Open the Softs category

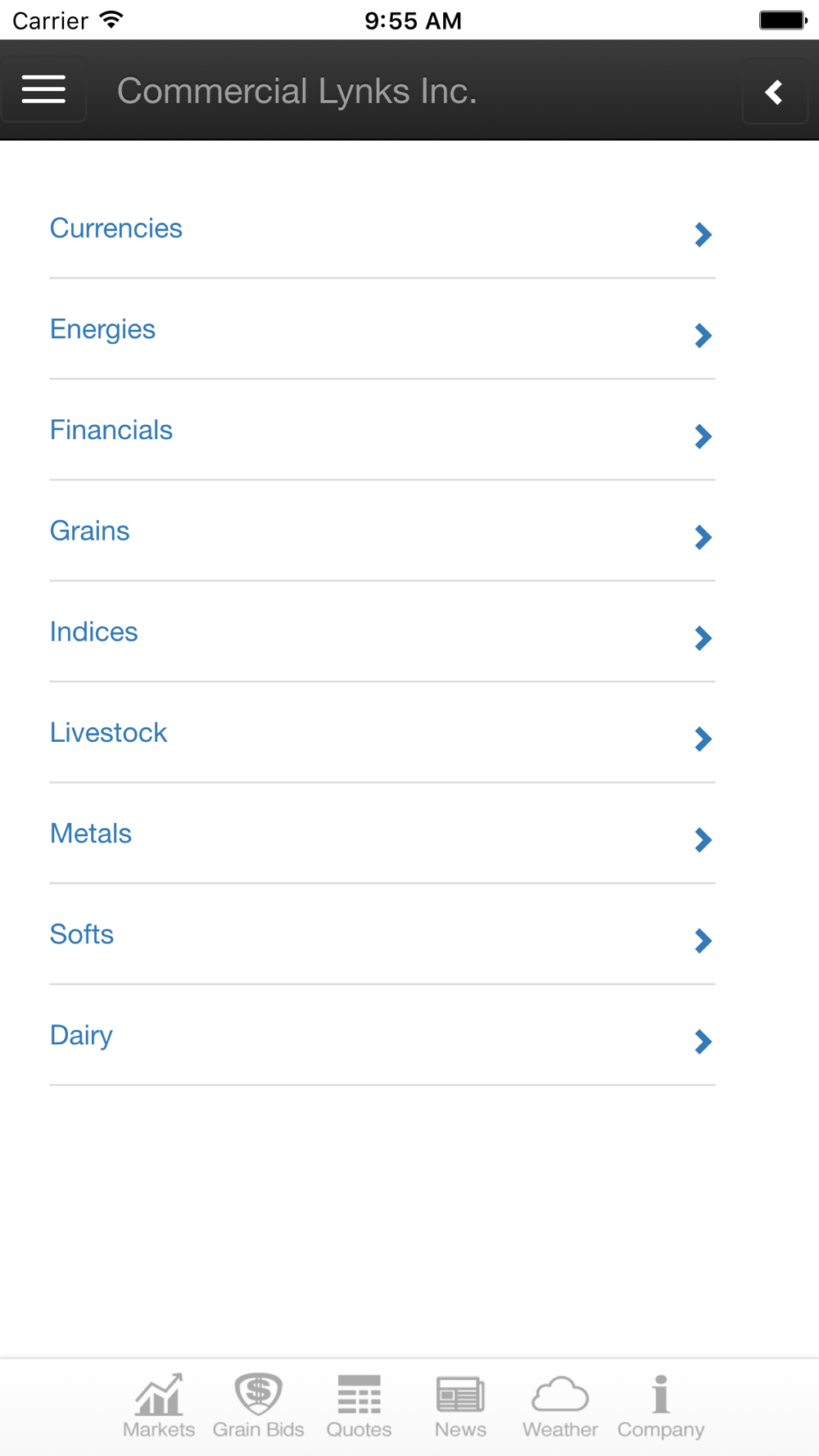[82, 934]
